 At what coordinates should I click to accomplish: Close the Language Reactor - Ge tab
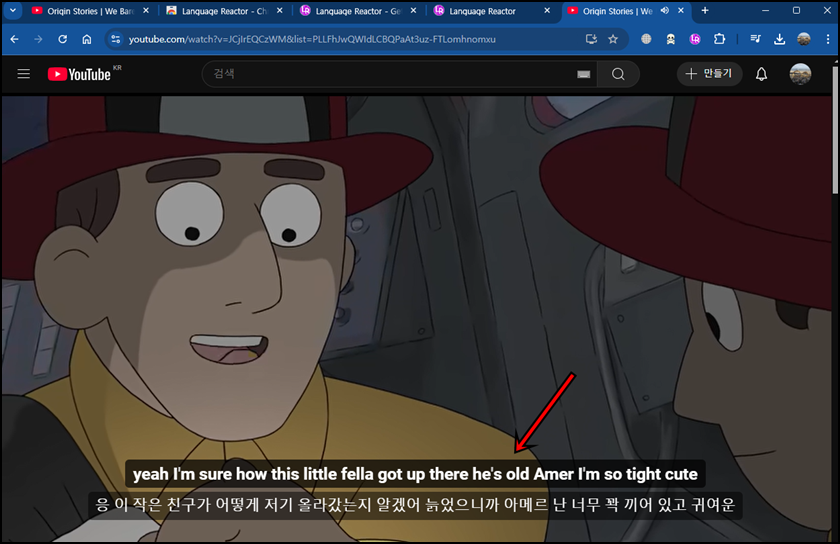[414, 11]
